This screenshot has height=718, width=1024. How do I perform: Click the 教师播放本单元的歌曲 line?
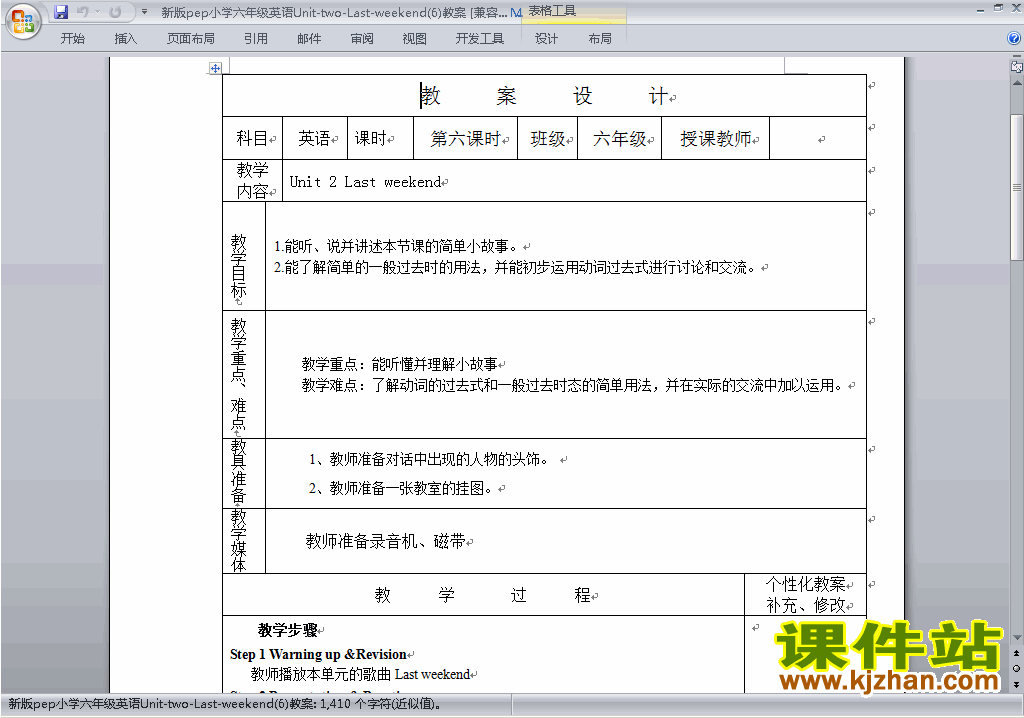point(360,674)
